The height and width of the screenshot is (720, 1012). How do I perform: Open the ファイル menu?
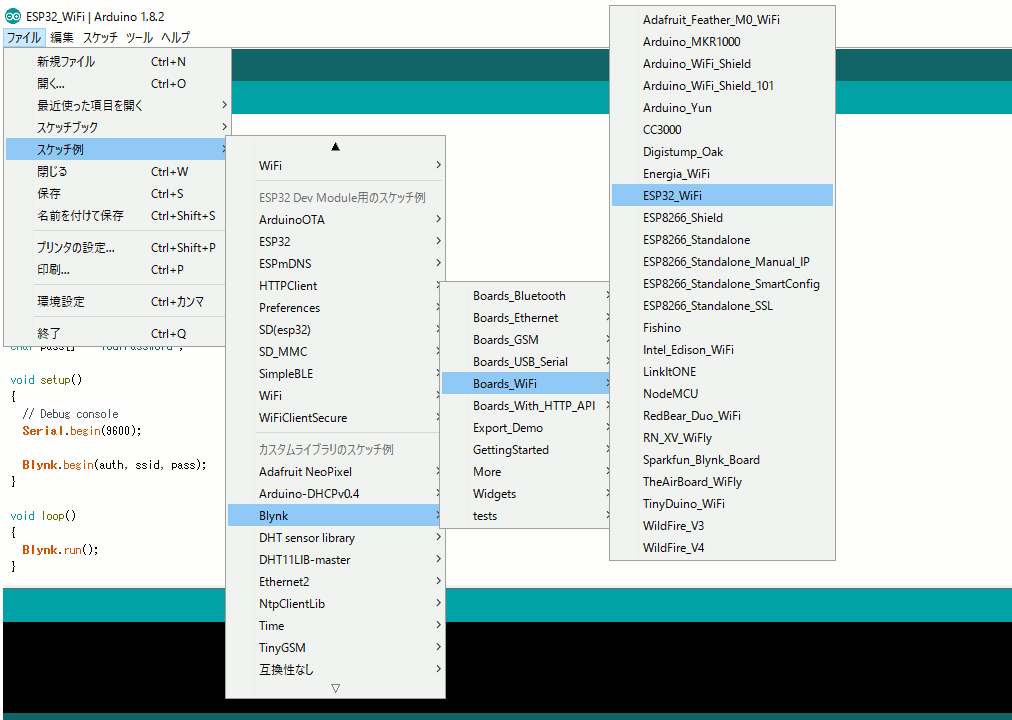click(x=24, y=37)
